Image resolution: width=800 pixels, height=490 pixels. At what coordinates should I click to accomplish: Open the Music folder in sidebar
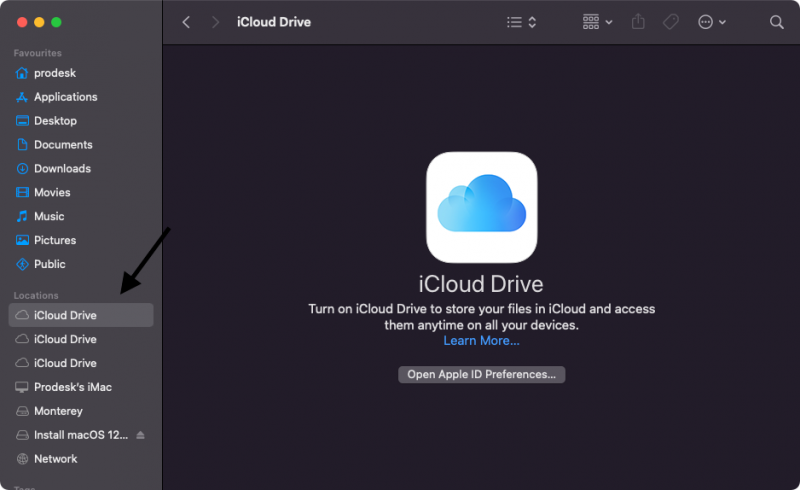[49, 216]
